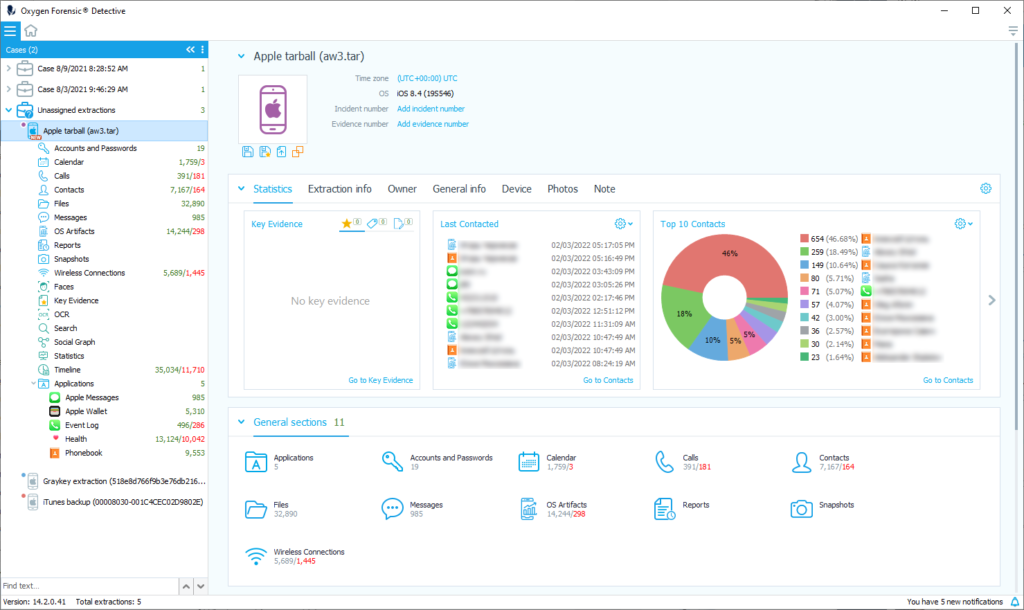
Task: Click the Snapshots camera icon in General sections
Action: (801, 509)
